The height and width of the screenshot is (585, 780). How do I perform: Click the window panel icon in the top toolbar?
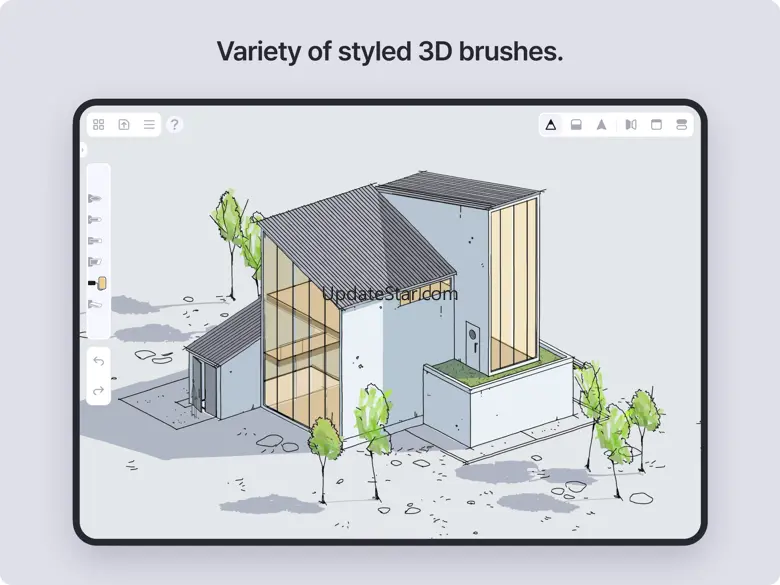click(x=656, y=124)
